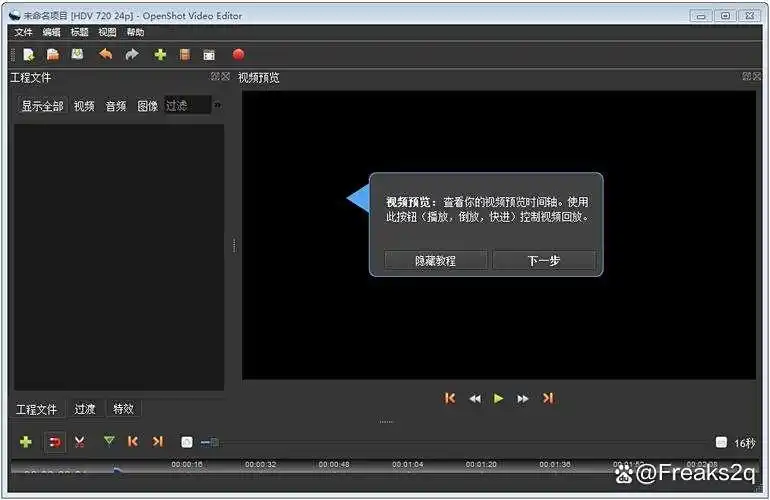Save the project using the toolbar icon
Image resolution: width=770 pixels, height=500 pixels.
click(77, 55)
